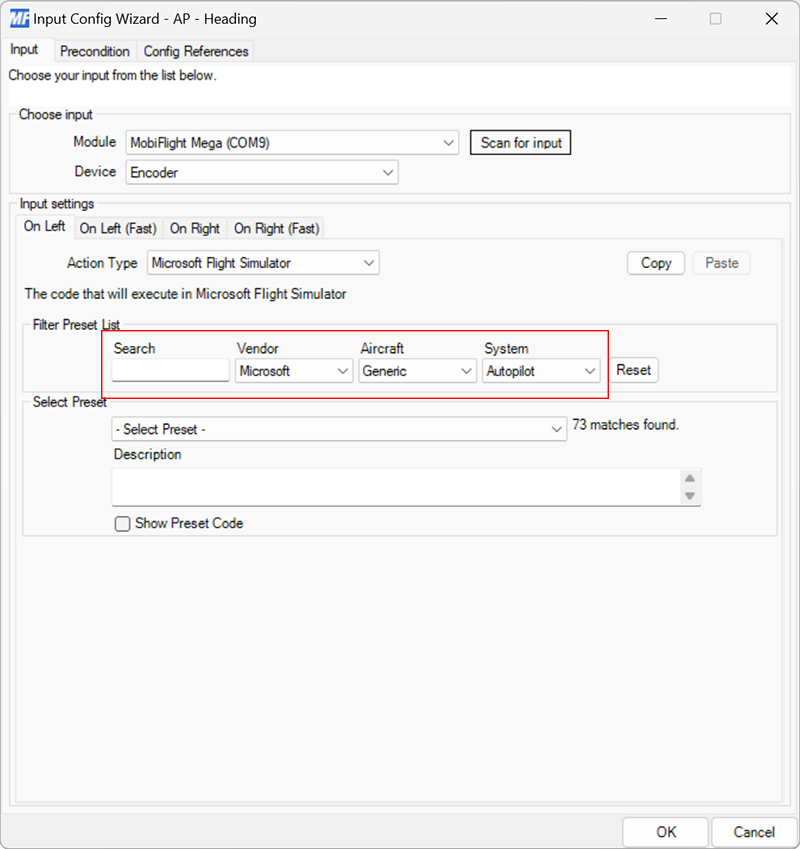Viewport: 800px width, 849px height.
Task: Open the On Right (Fast) tab
Action: point(276,228)
